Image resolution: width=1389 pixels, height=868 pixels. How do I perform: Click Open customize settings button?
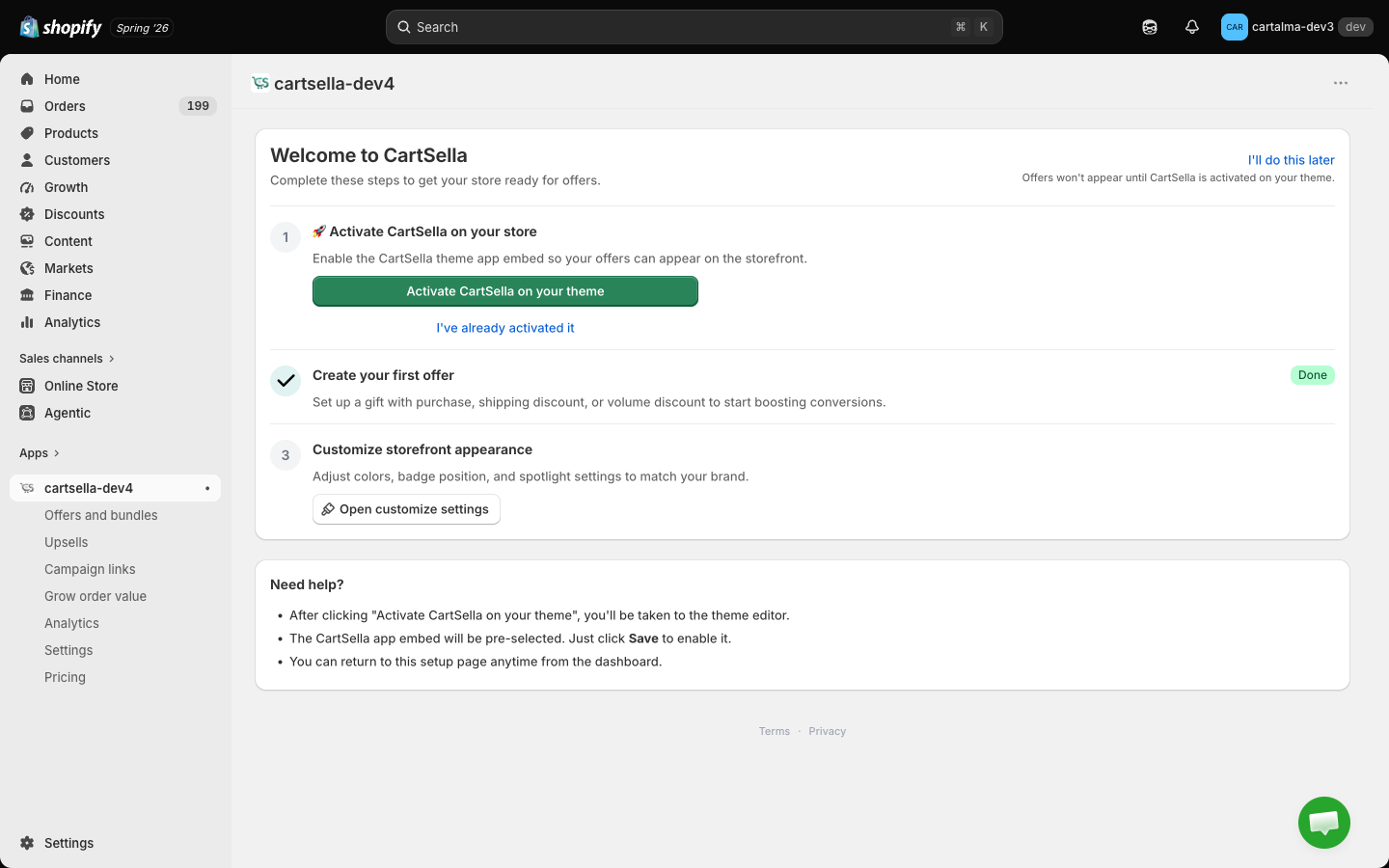coord(406,509)
